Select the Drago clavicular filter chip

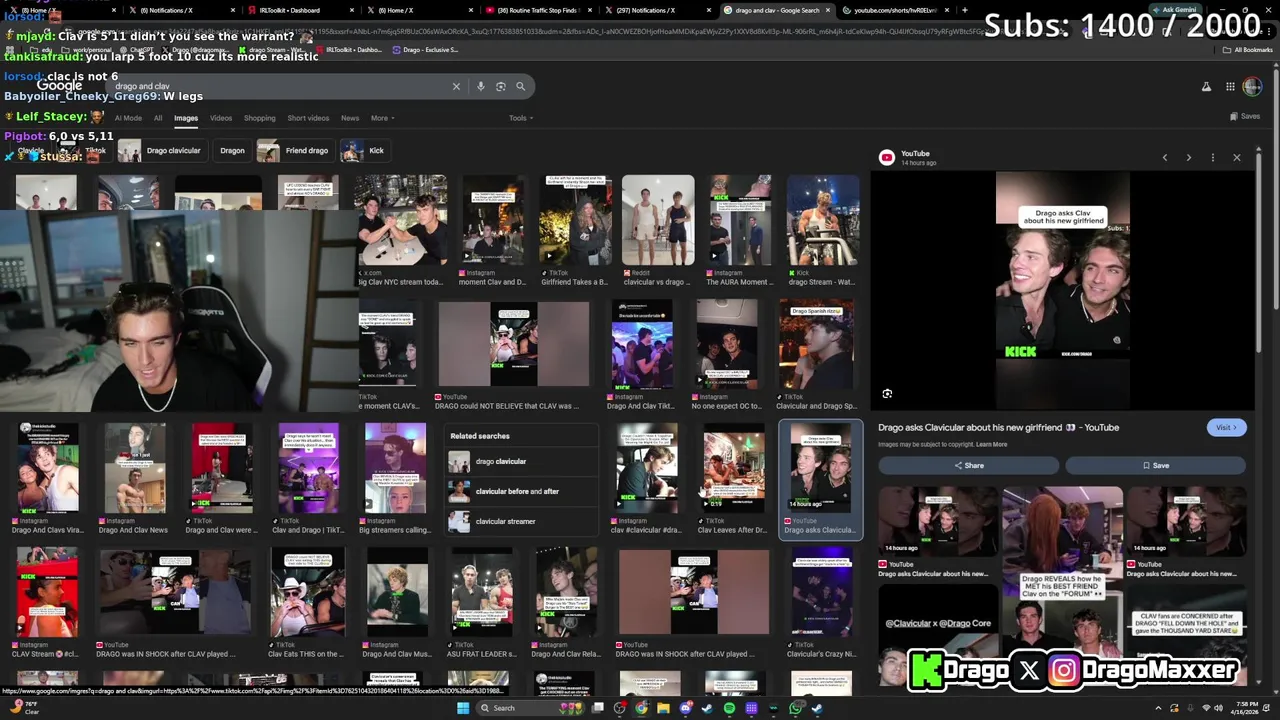pyautogui.click(x=161, y=151)
